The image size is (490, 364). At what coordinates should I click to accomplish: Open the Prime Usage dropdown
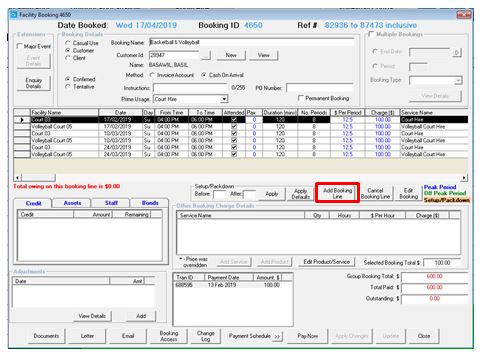tap(224, 99)
